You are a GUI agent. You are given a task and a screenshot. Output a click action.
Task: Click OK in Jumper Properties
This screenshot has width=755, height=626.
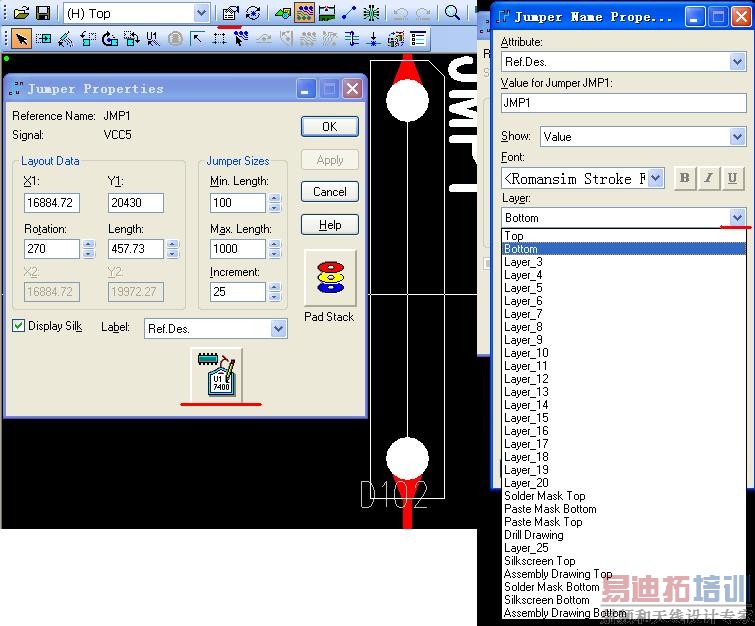[x=330, y=127]
